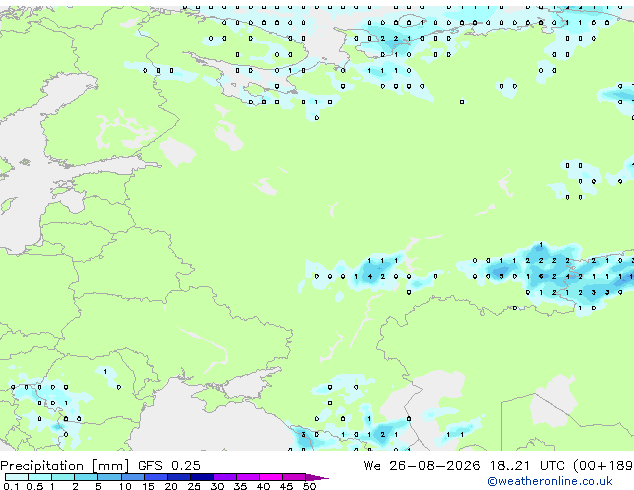634x490 pixels.
Task: Select the lightest 0.1–0.5 mm legend swatch
Action: [x=17, y=477]
